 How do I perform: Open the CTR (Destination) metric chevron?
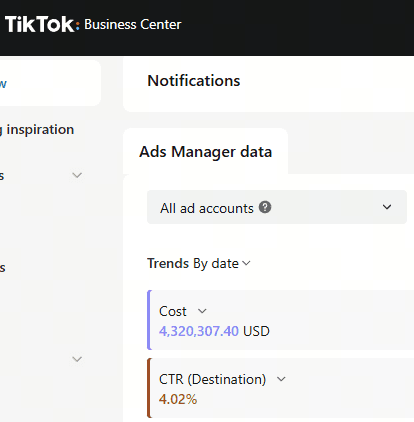(281, 379)
